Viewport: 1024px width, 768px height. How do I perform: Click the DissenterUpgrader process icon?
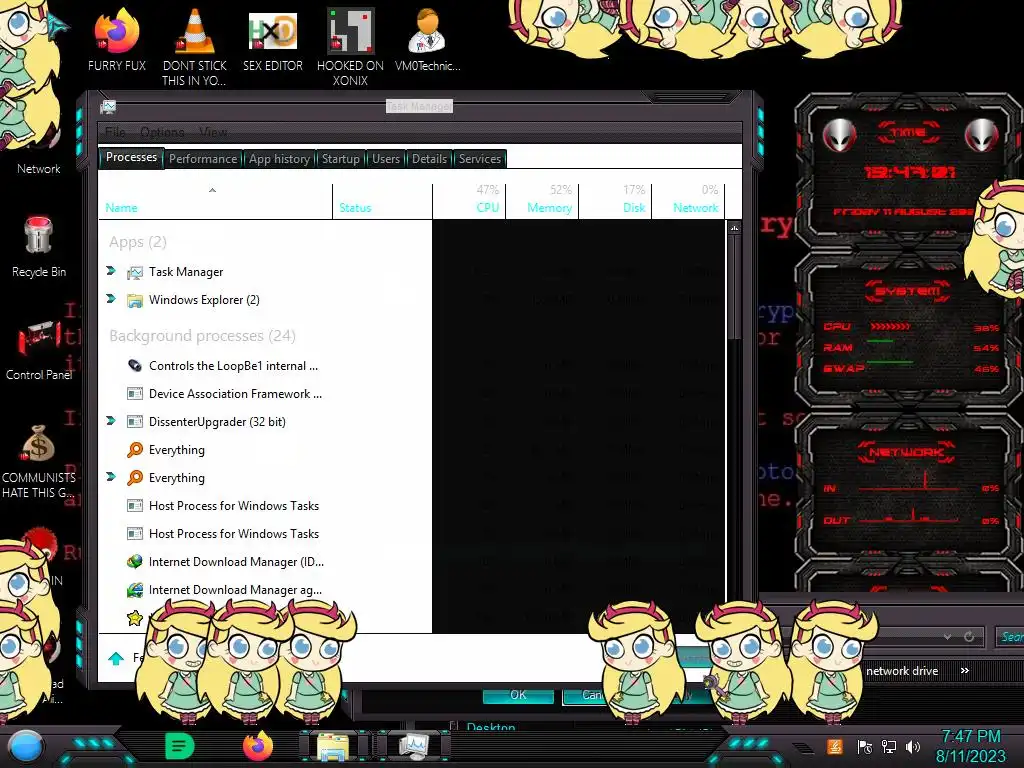click(x=135, y=422)
